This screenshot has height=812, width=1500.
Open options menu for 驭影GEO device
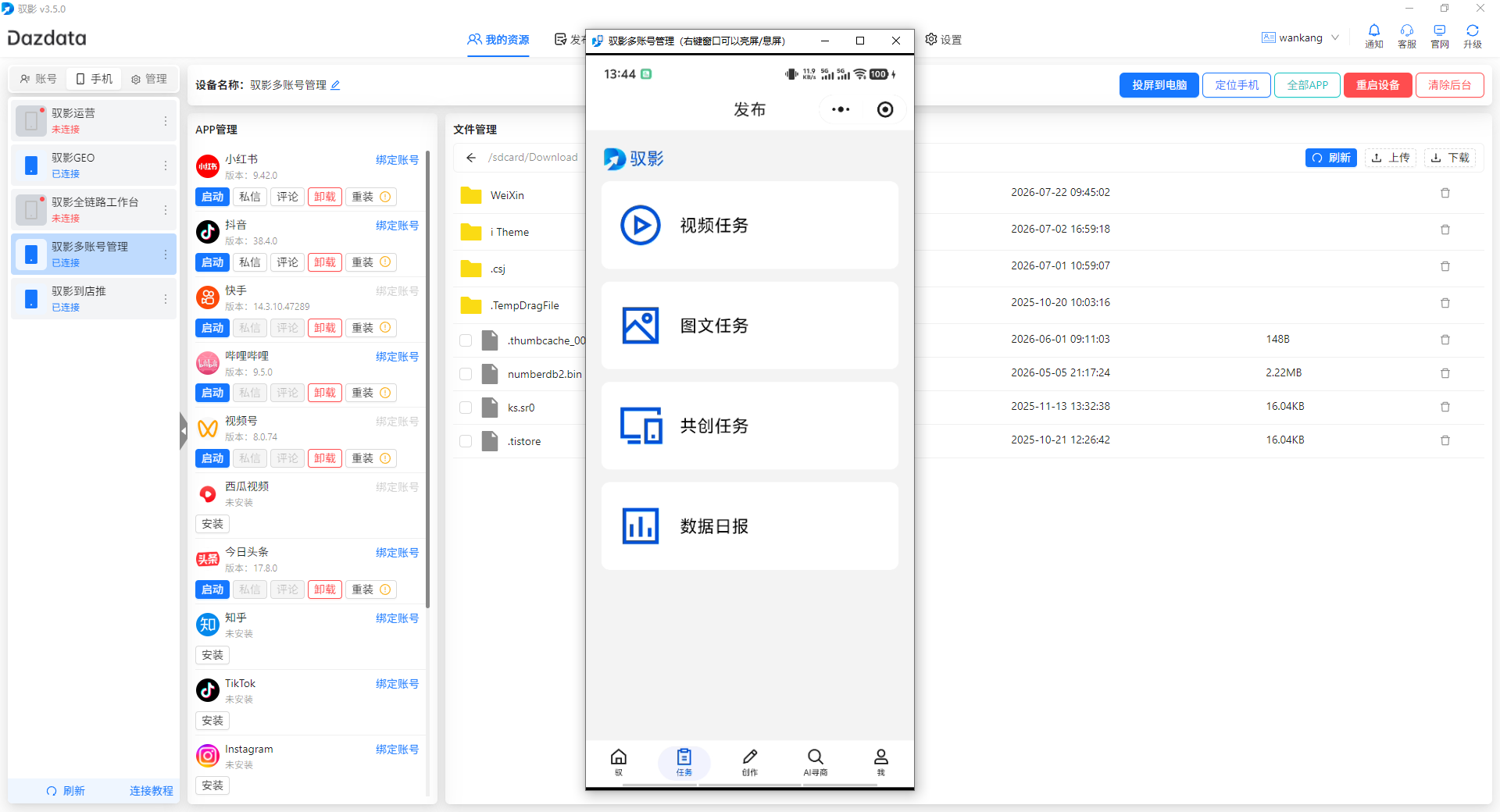(166, 166)
